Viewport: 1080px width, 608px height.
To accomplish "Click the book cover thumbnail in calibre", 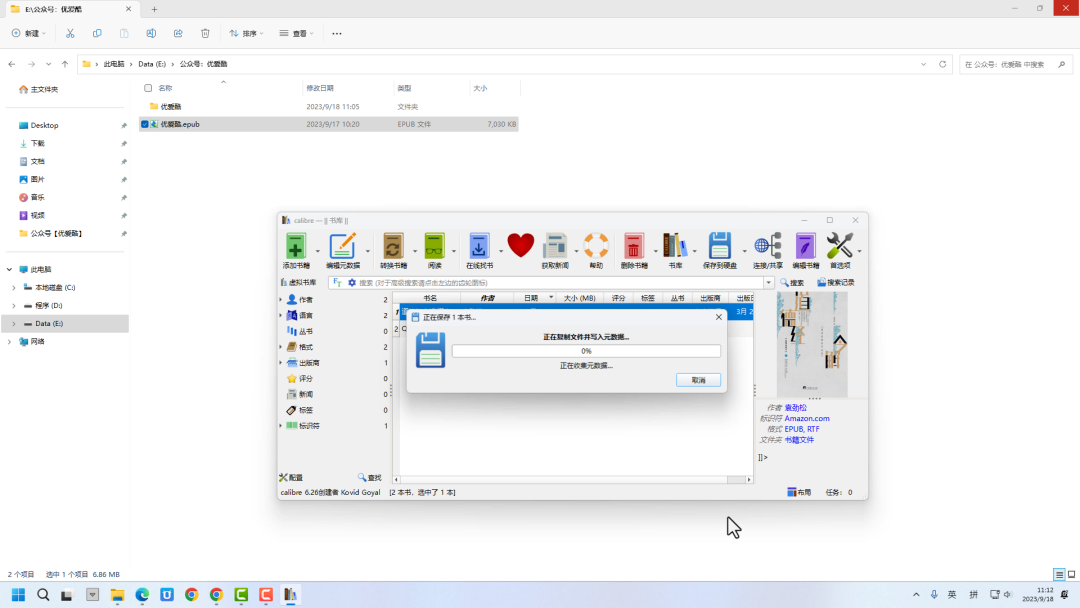I will pos(812,344).
